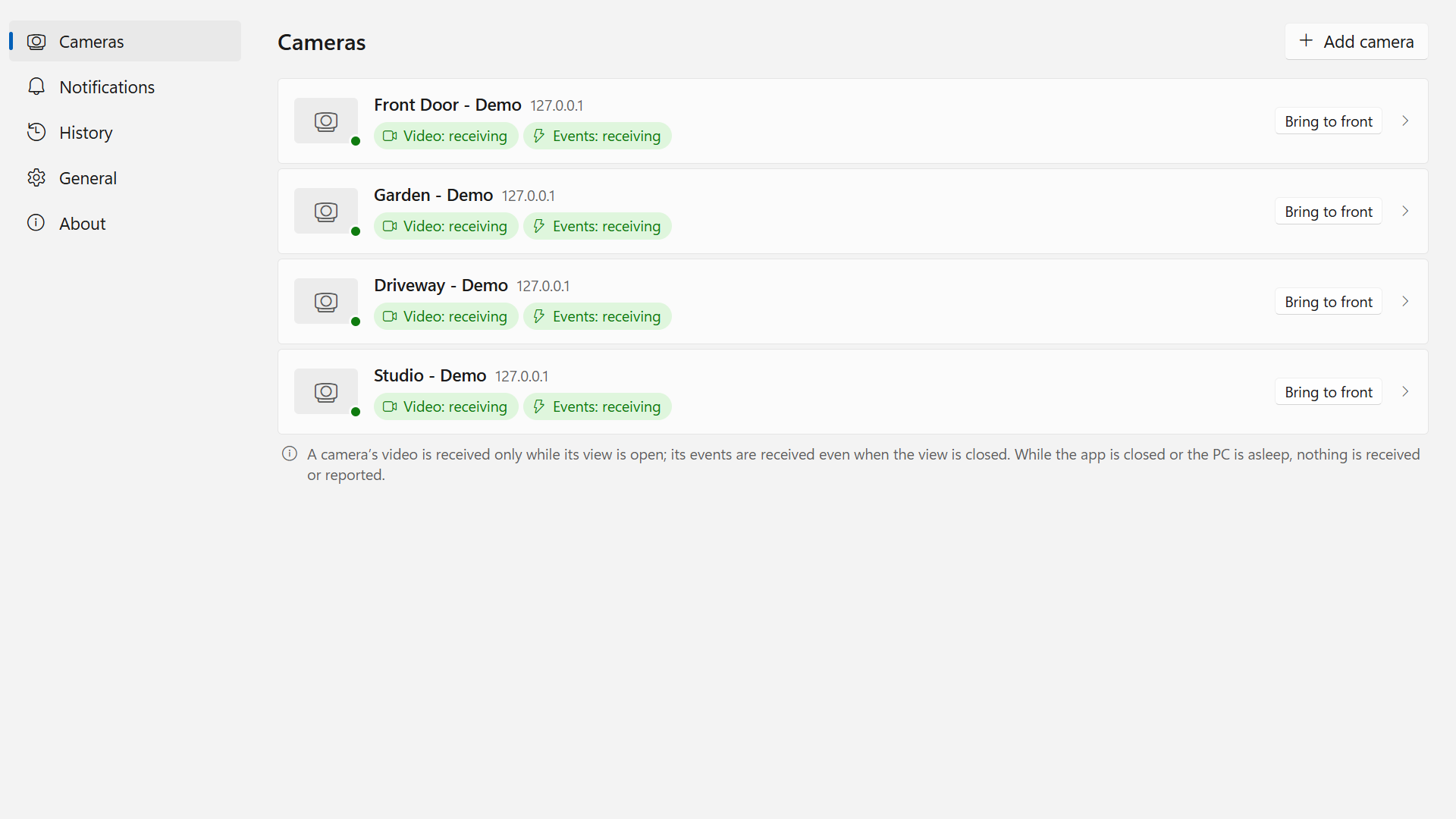Bring Front Door camera to front
The width and height of the screenshot is (1456, 819).
[1328, 121]
